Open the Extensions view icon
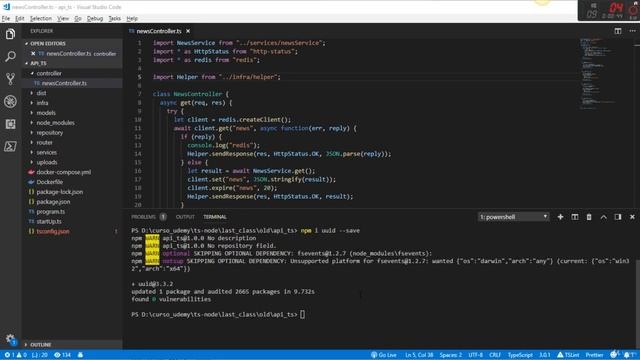Screen dimensions: 640x360 [10, 124]
